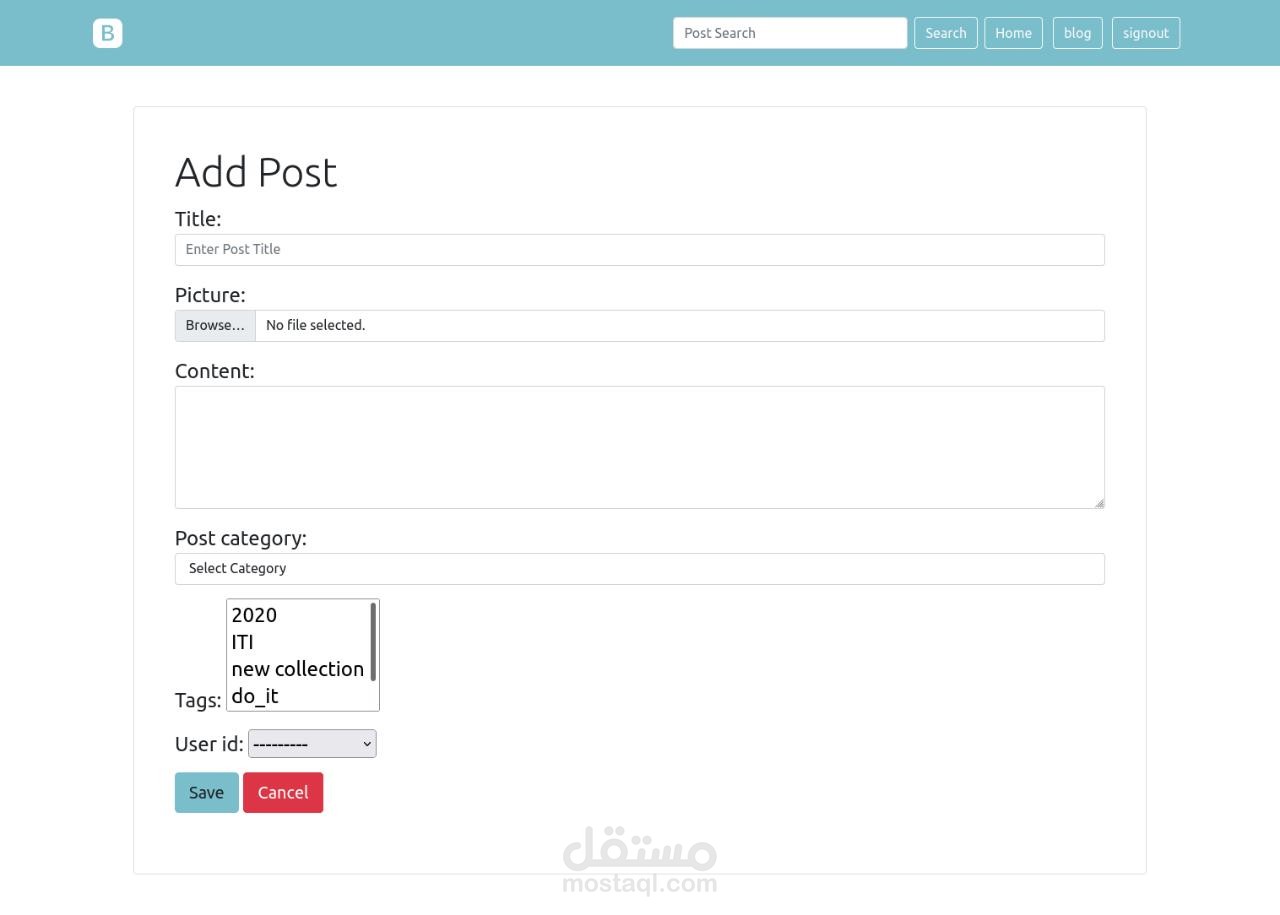Open the Select Category dropdown
The width and height of the screenshot is (1280, 915).
[640, 569]
